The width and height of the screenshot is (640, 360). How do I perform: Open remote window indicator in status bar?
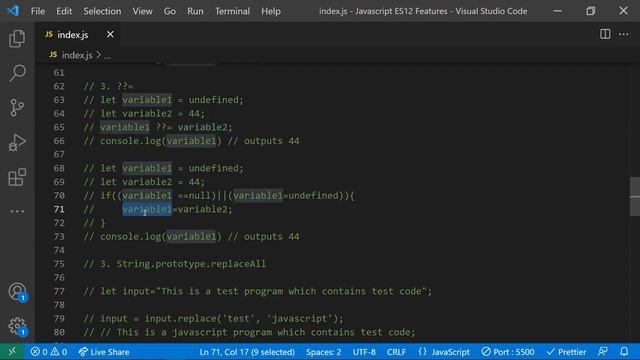coord(12,351)
